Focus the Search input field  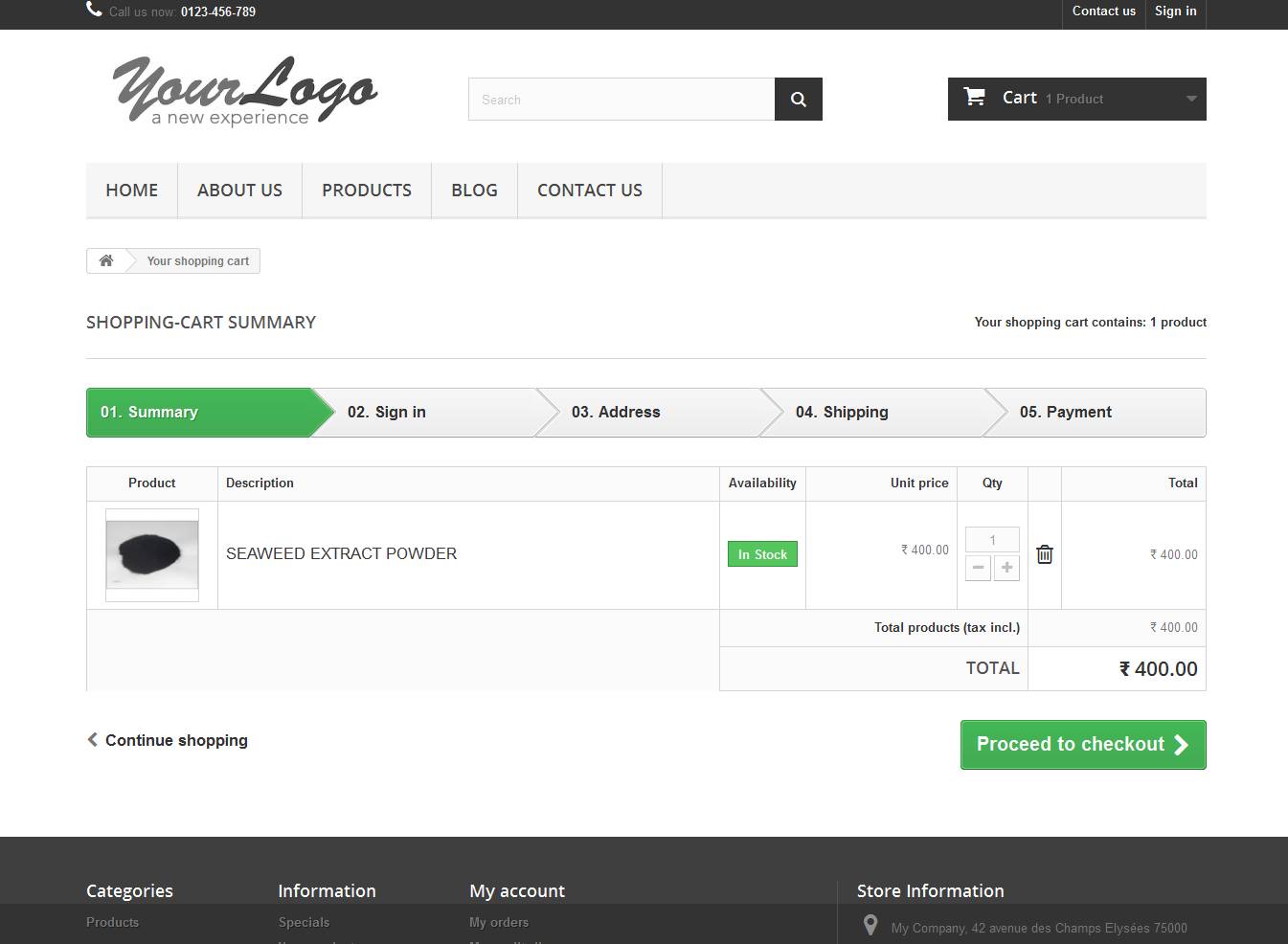coord(621,100)
